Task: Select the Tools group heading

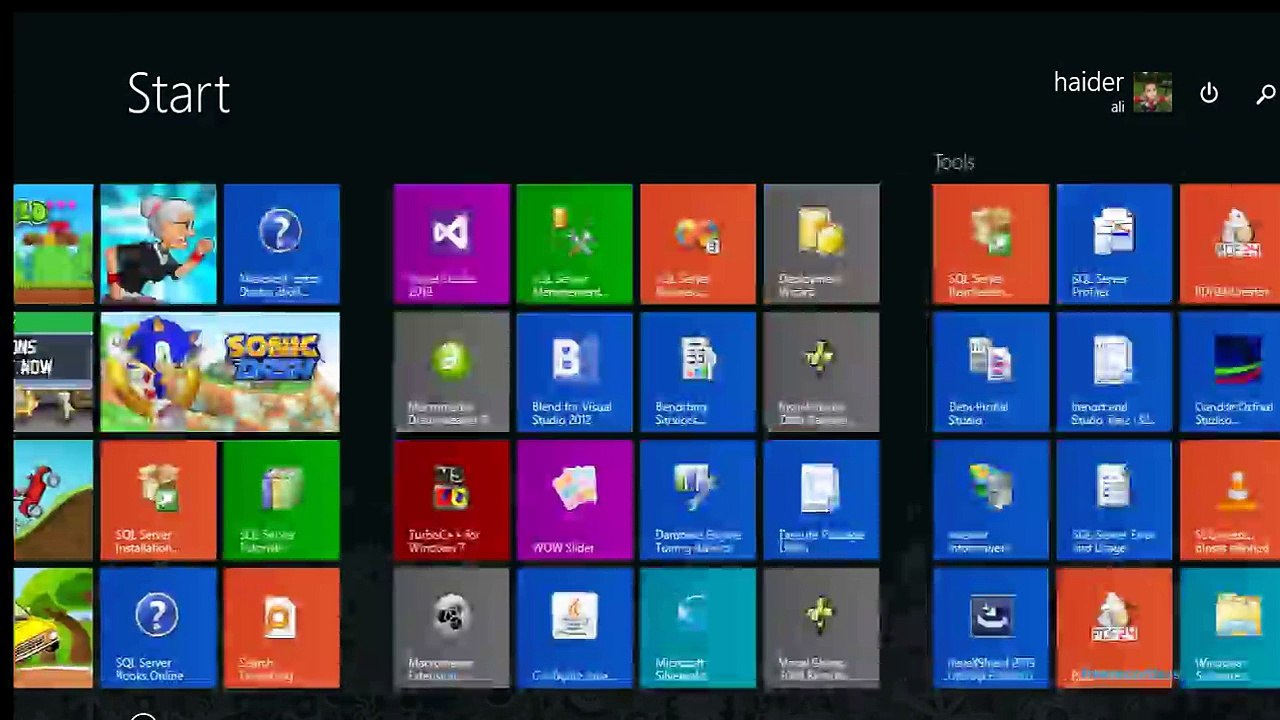Action: coord(954,162)
